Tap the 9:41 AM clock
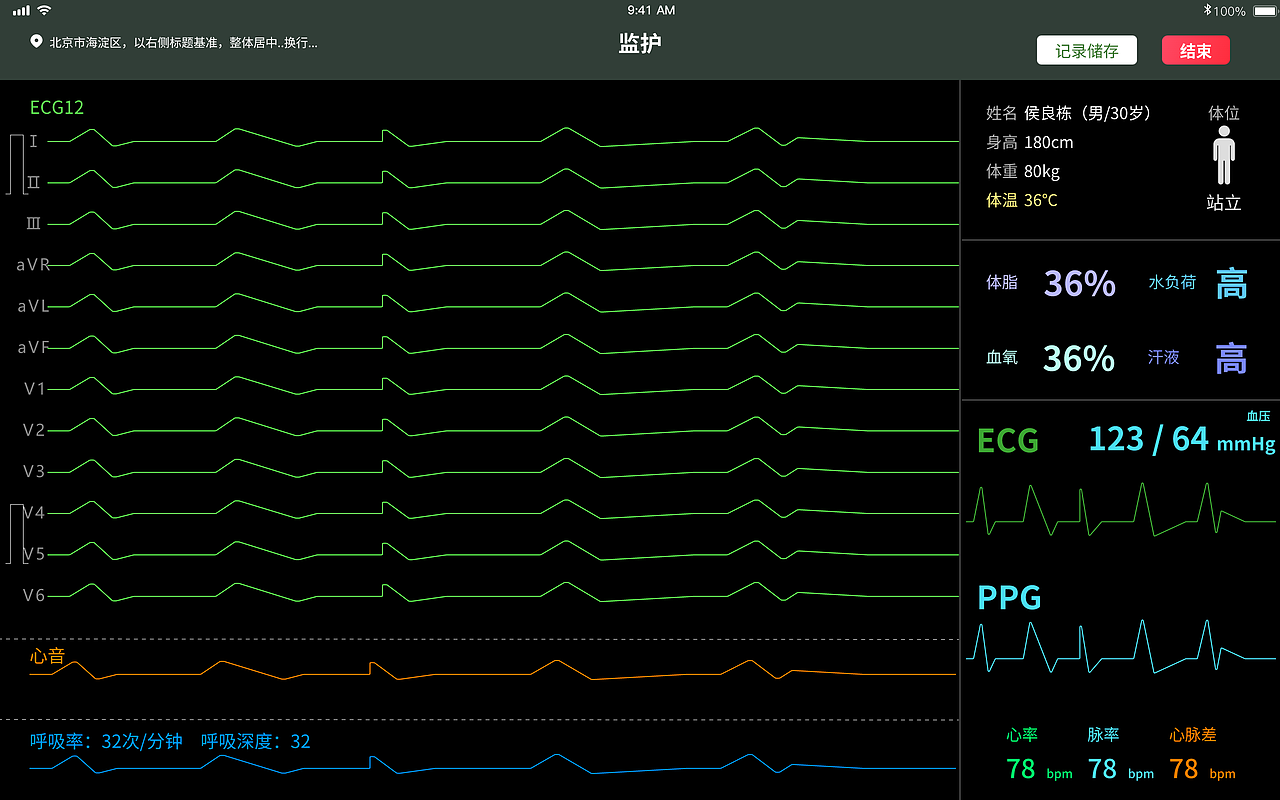 pyautogui.click(x=651, y=10)
